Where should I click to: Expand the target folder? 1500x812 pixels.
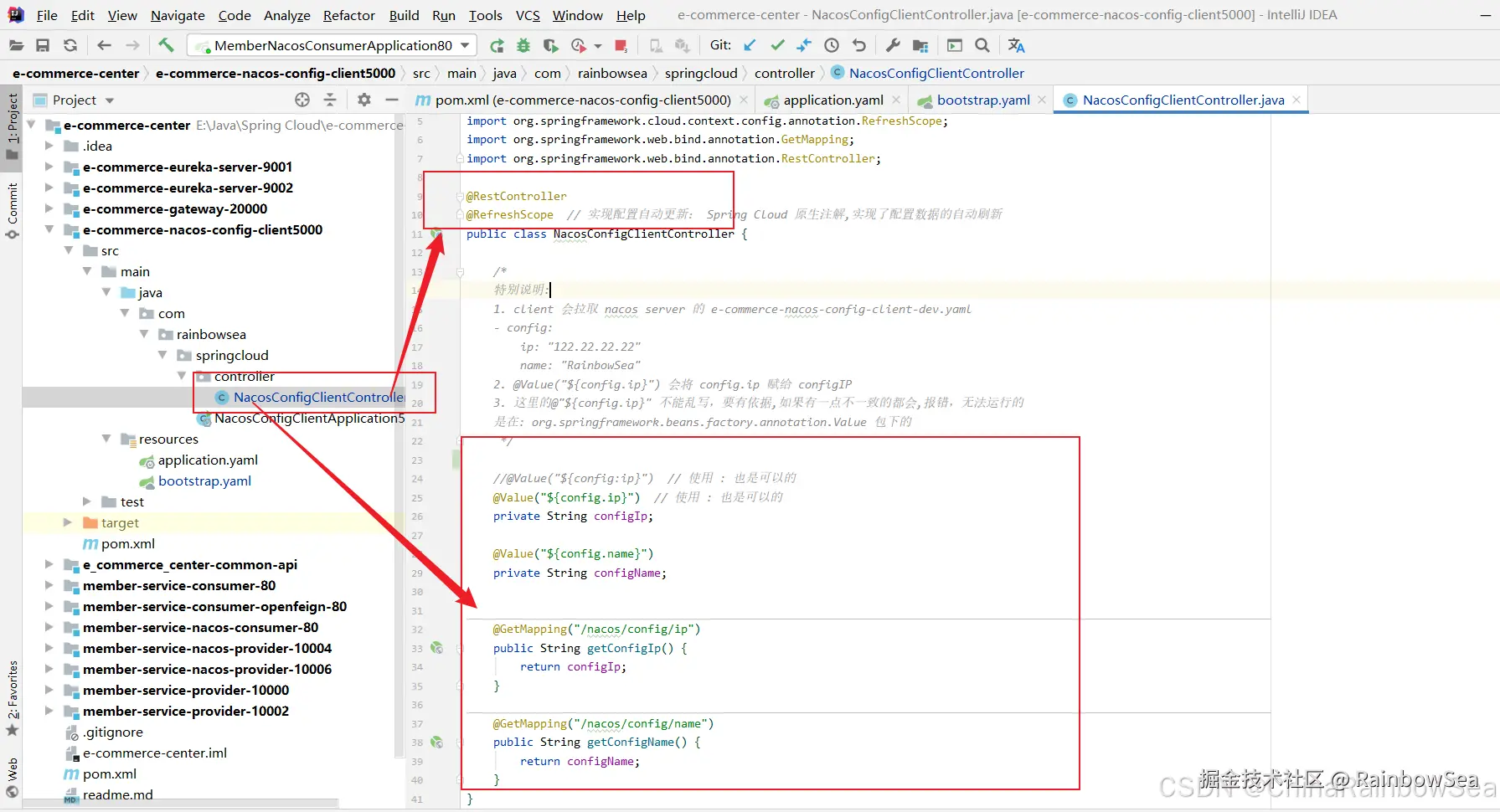click(x=68, y=522)
